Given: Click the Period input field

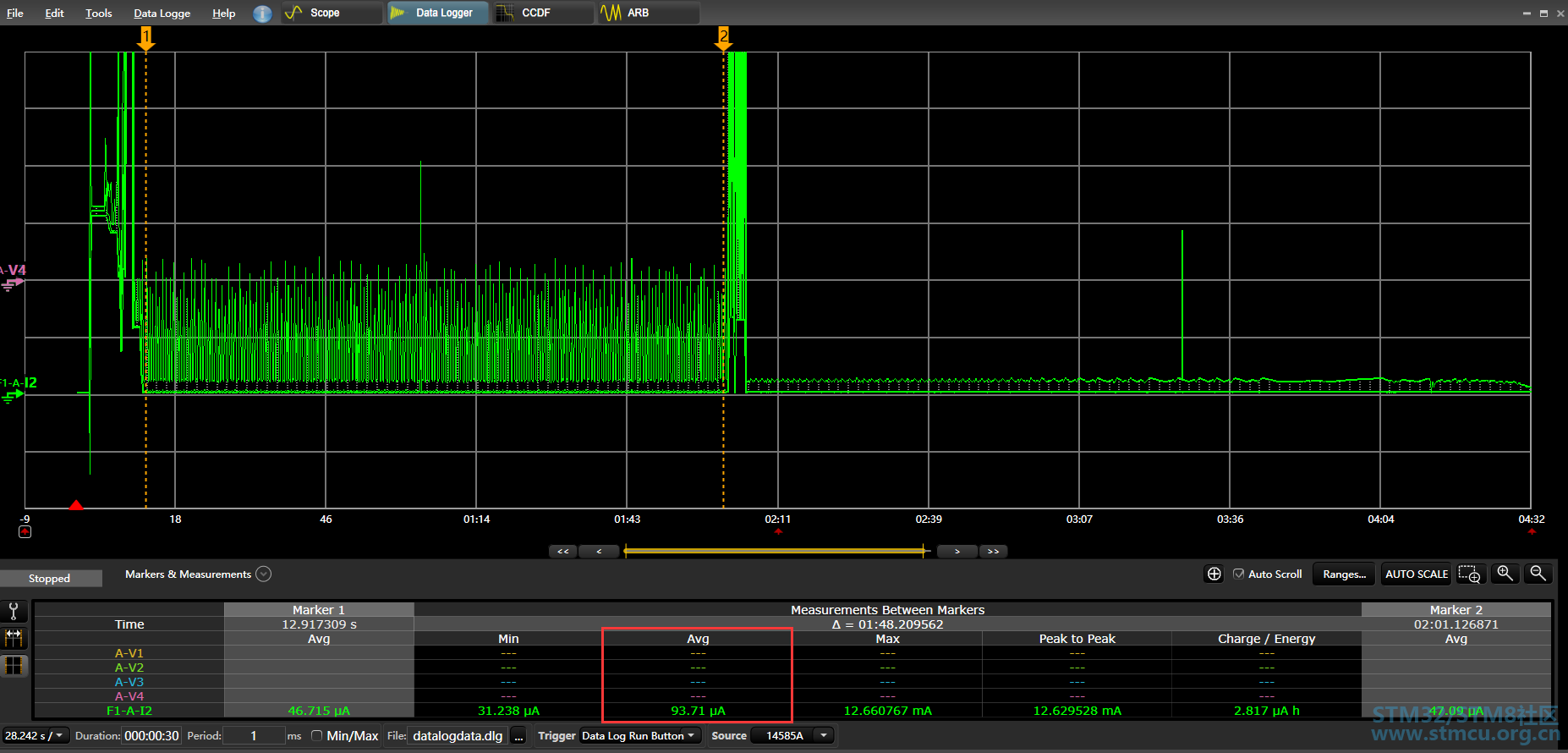Looking at the screenshot, I should pyautogui.click(x=254, y=735).
